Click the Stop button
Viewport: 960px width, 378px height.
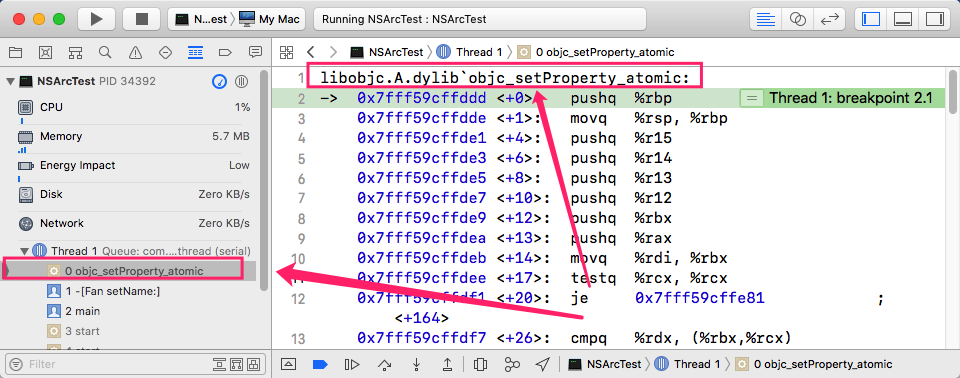click(x=141, y=19)
